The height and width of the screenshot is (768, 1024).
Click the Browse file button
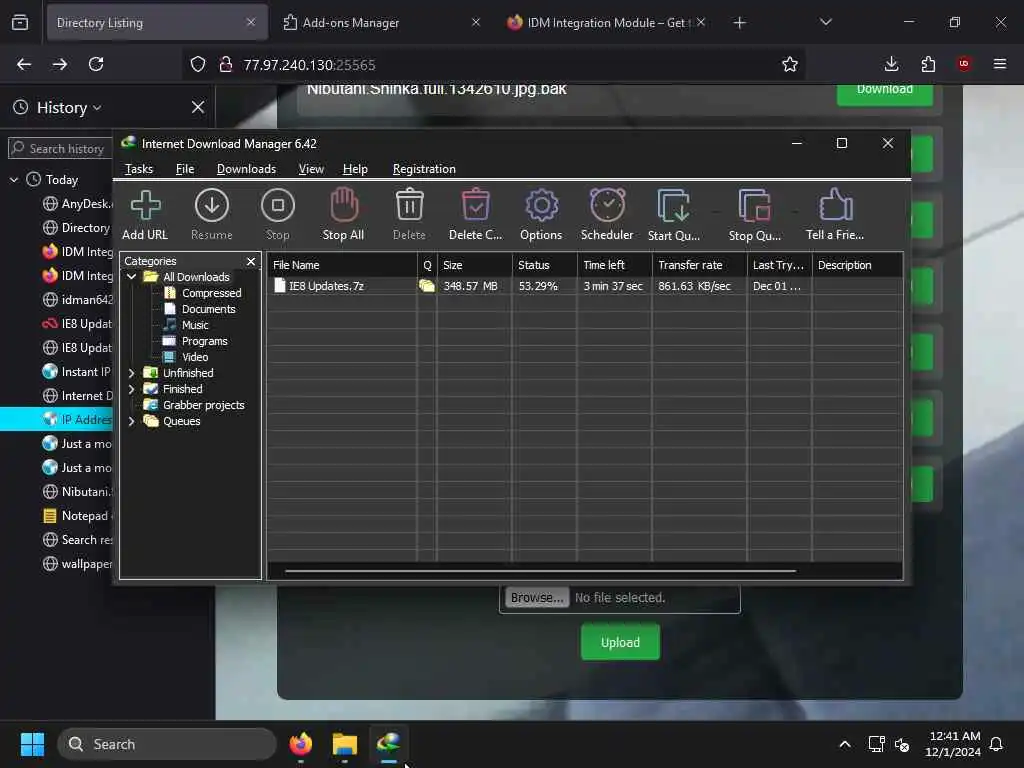click(x=536, y=598)
